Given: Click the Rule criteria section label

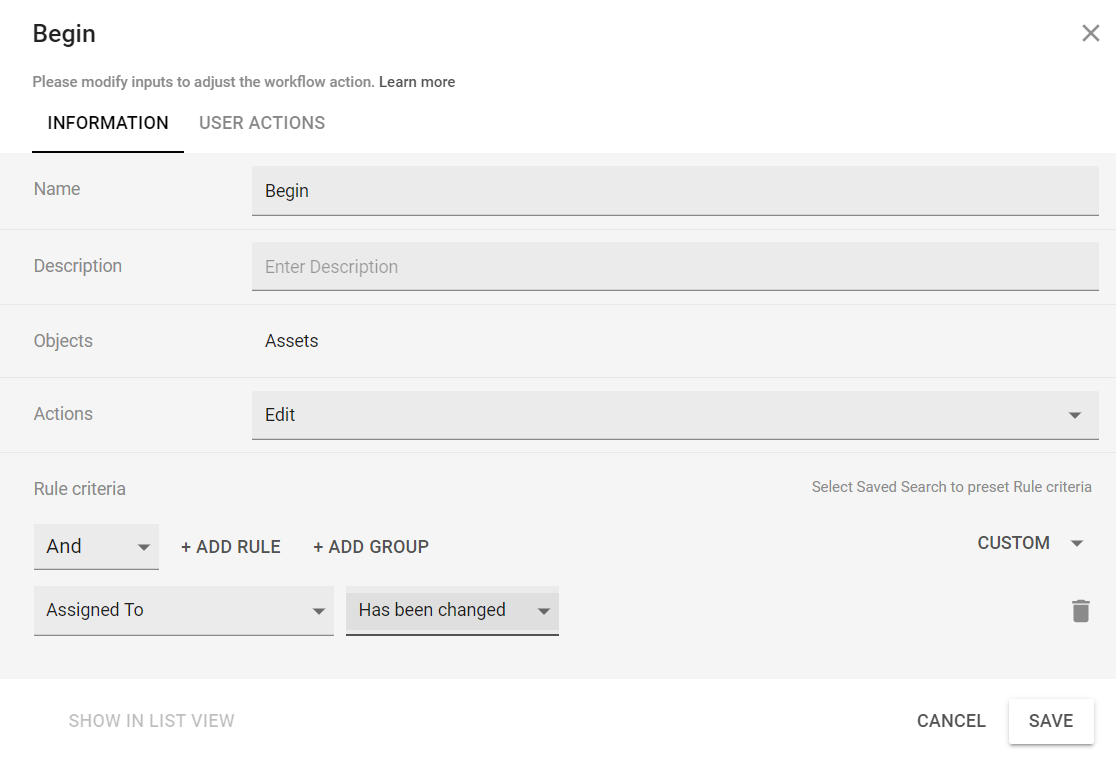Looking at the screenshot, I should coord(80,489).
